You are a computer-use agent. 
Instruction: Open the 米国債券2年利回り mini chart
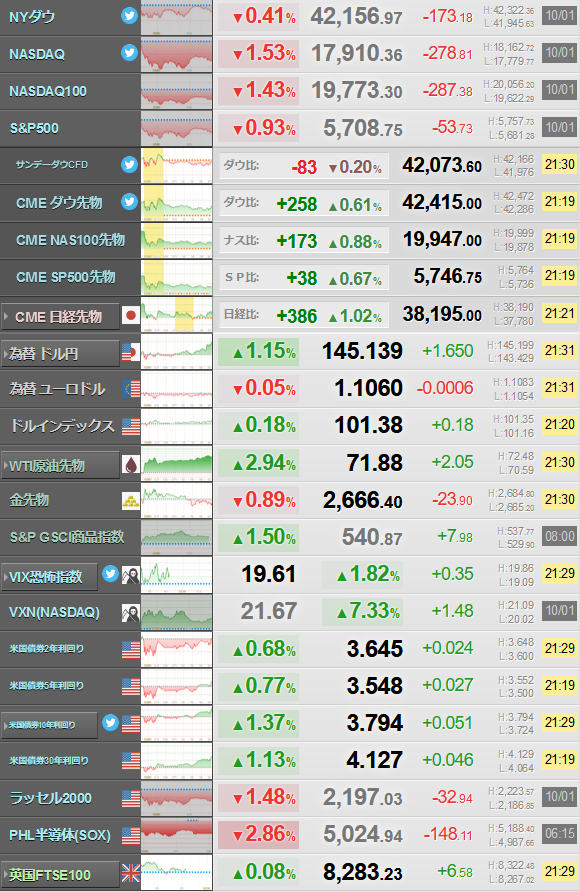point(176,649)
